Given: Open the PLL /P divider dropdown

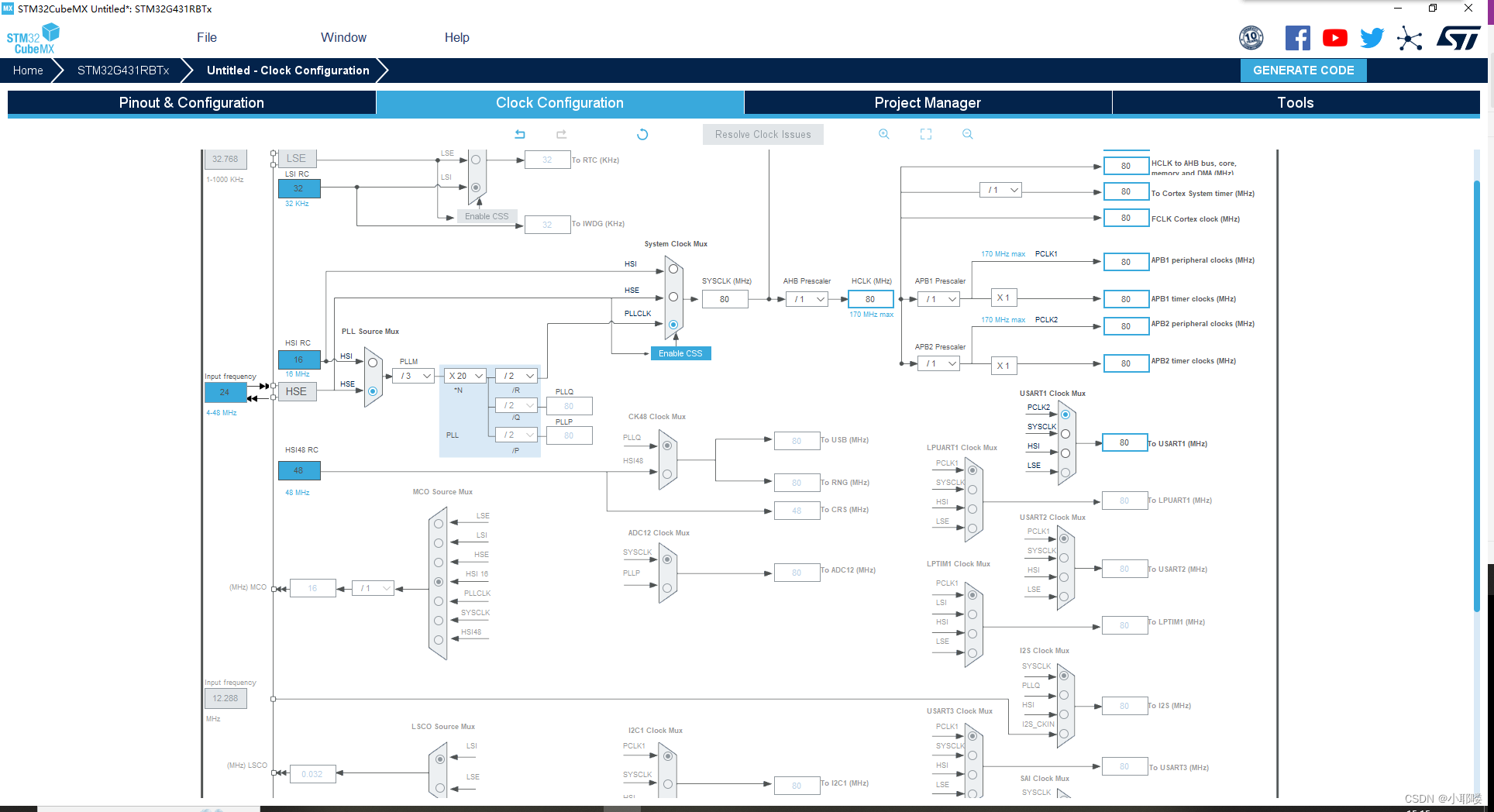Looking at the screenshot, I should pos(517,435).
